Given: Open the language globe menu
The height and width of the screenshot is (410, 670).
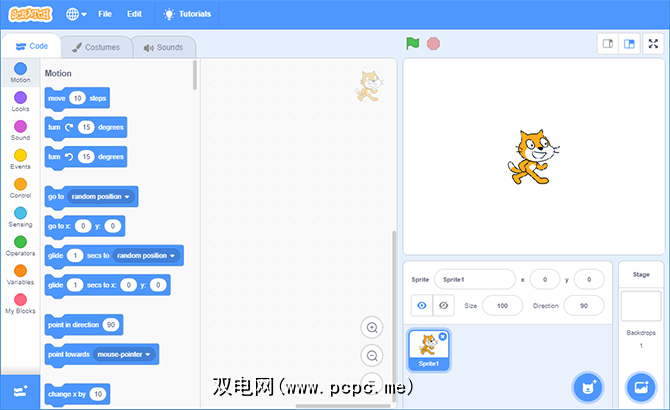Looking at the screenshot, I should click(76, 14).
